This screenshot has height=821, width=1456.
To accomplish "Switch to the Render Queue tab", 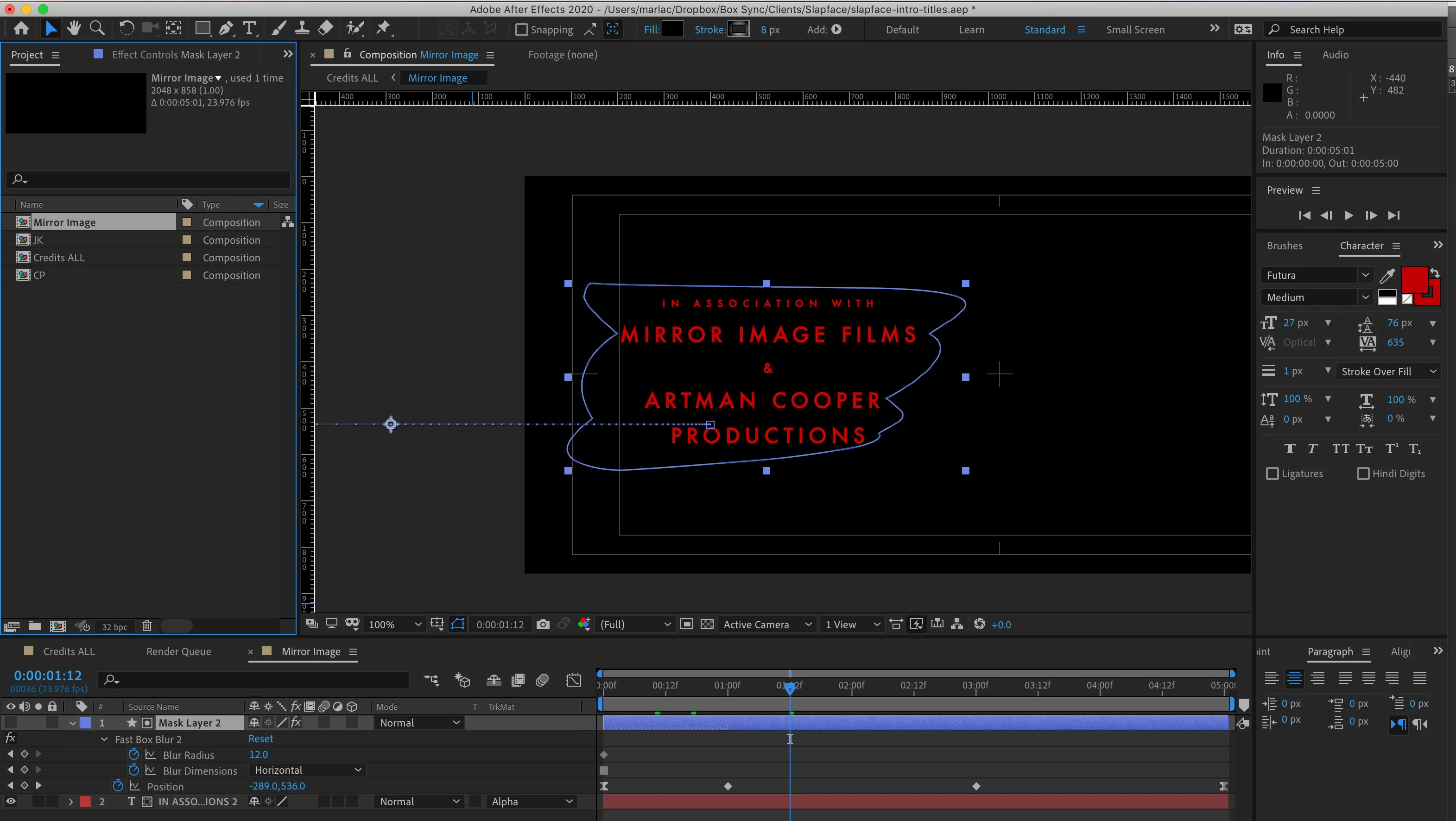I will 178,651.
